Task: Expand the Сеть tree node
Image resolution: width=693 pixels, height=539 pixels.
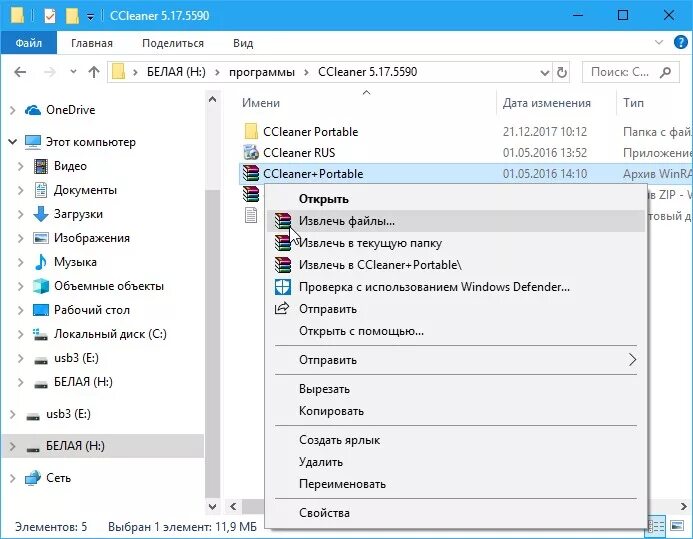Action: click(x=13, y=478)
